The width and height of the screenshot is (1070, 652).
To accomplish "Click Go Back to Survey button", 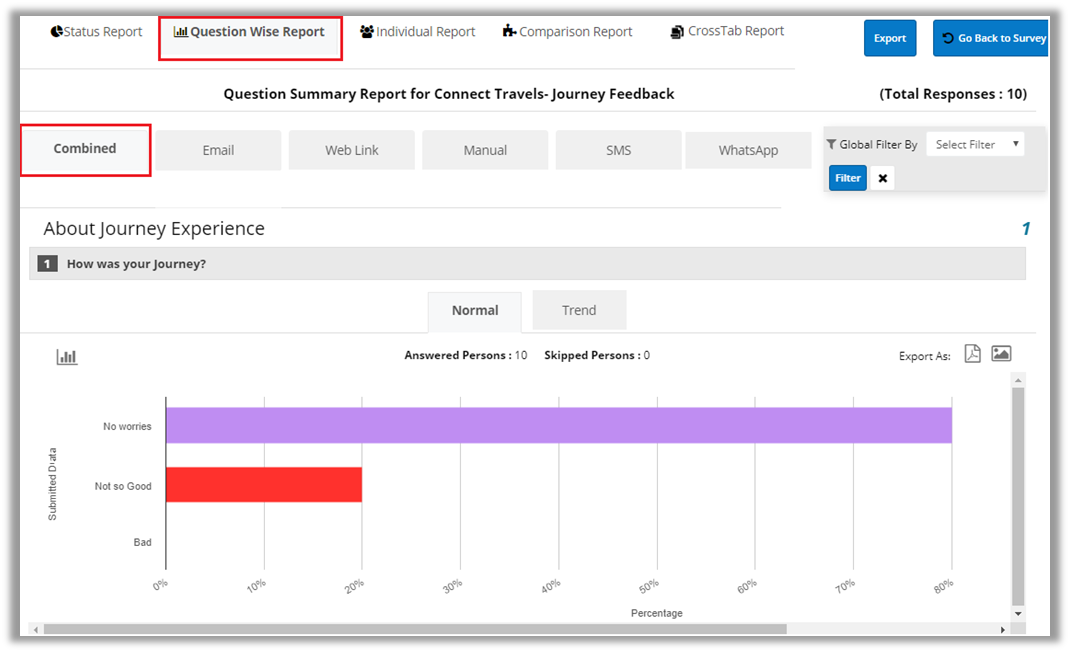I will (991, 38).
